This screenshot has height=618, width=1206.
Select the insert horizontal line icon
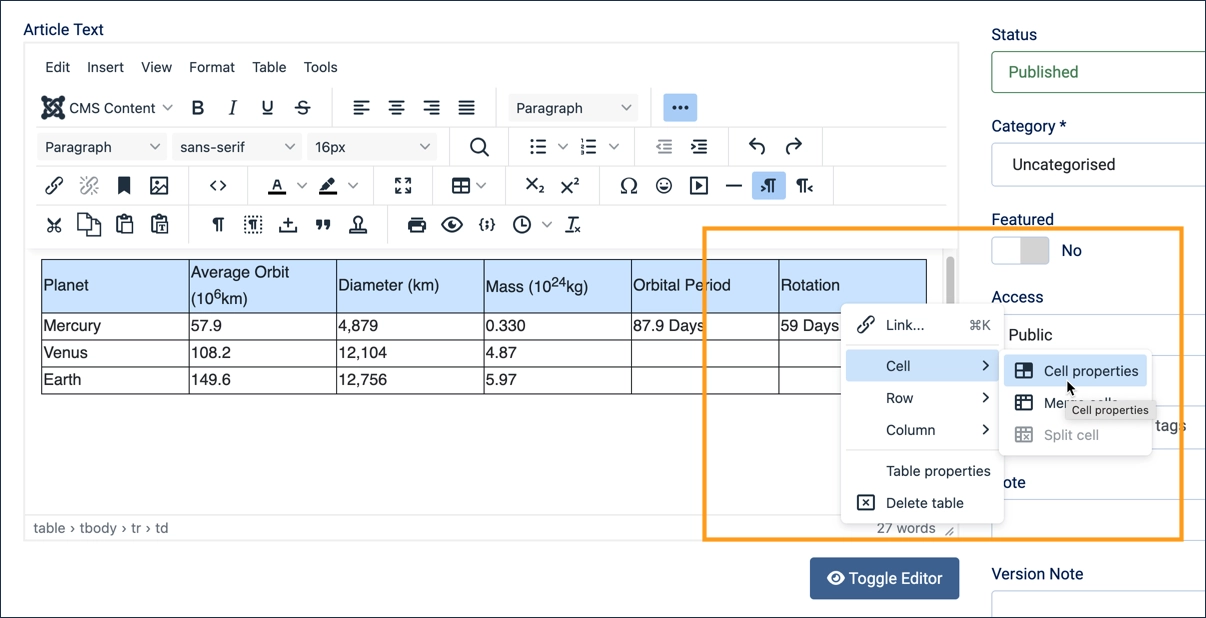point(734,185)
